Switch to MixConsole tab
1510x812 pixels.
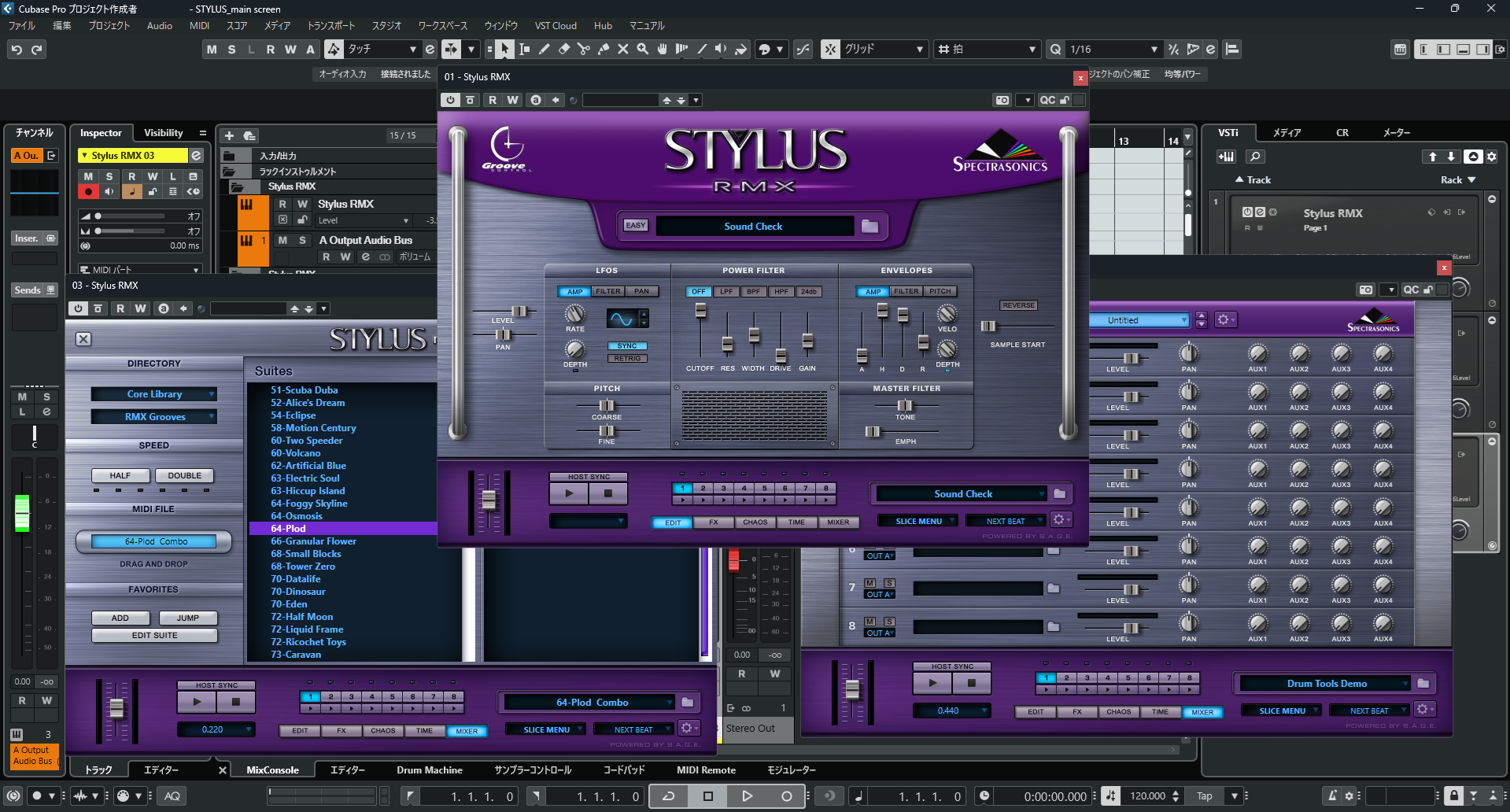click(272, 770)
